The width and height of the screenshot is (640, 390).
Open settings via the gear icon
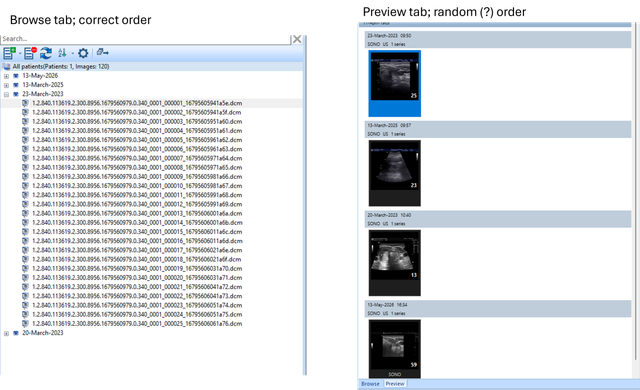pos(83,53)
